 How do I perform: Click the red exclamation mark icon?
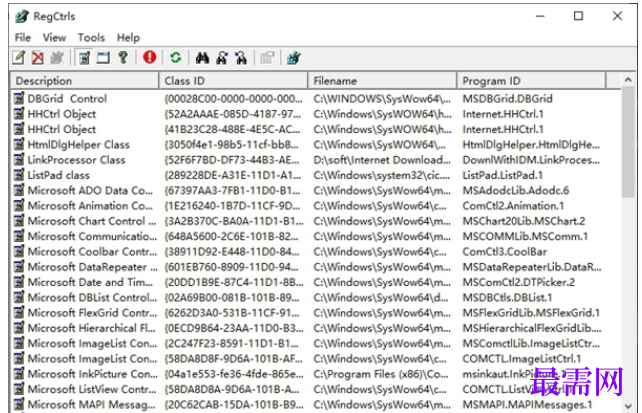pyautogui.click(x=149, y=57)
